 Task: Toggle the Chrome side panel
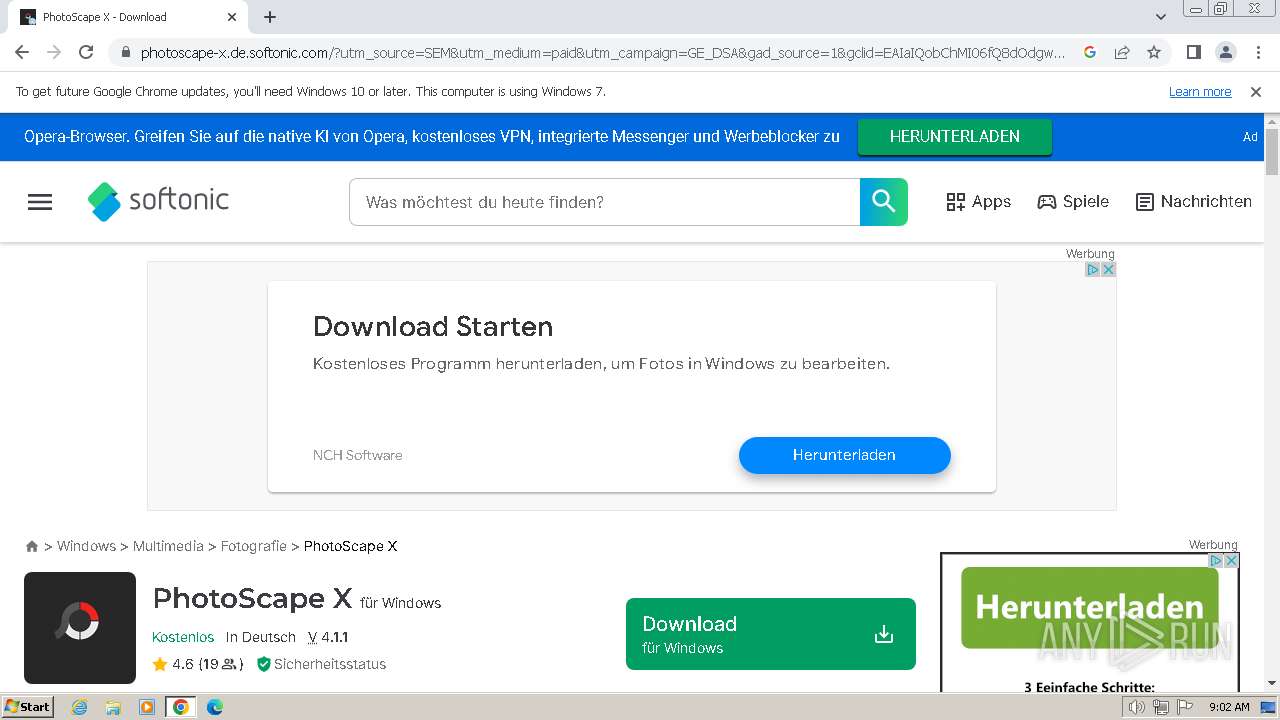(1193, 52)
